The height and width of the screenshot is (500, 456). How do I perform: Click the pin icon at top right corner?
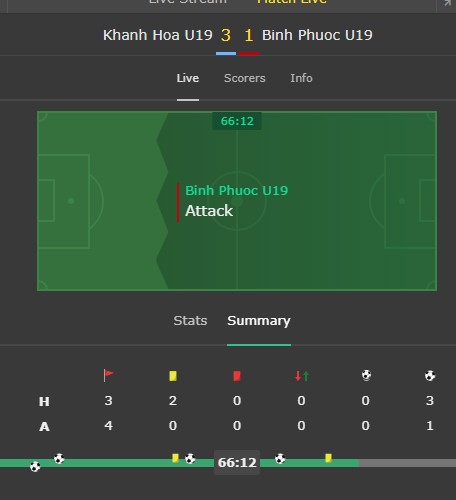[x=447, y=3]
